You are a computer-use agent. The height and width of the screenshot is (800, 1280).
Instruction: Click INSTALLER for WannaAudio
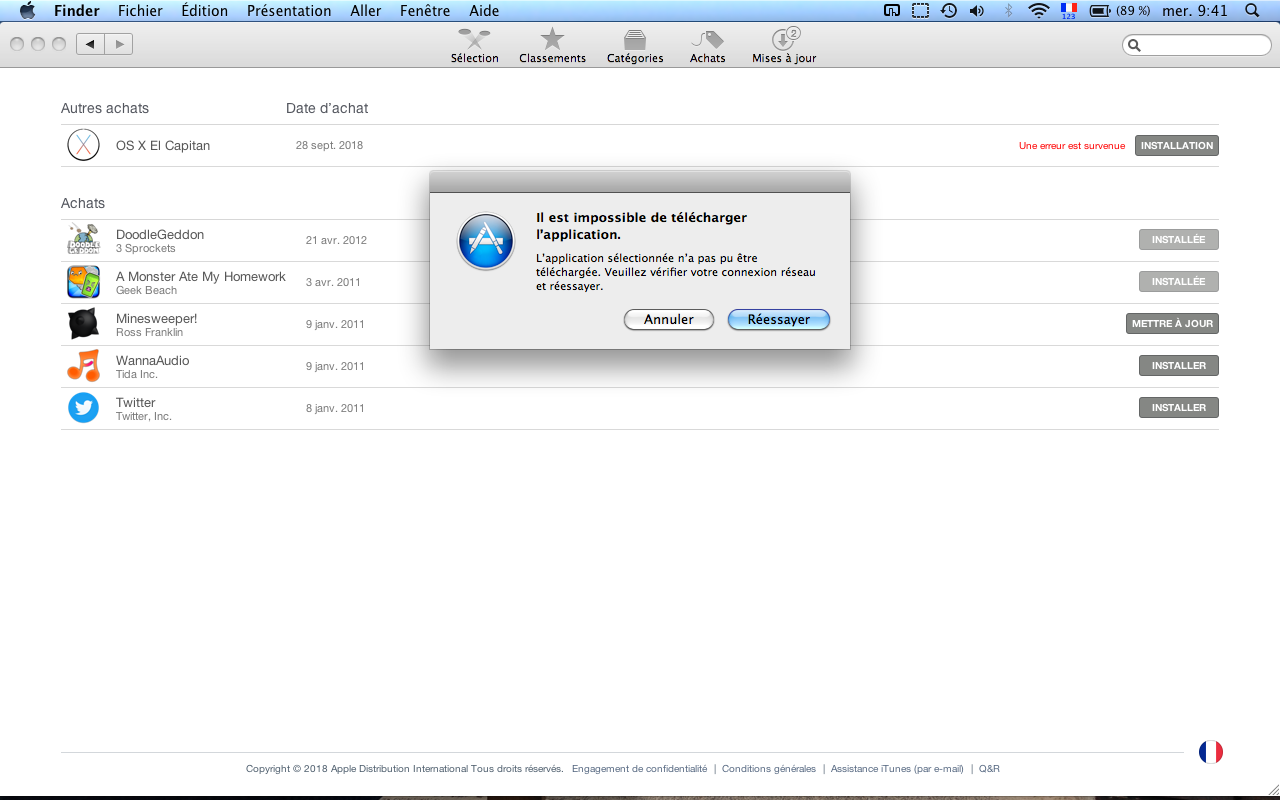1179,366
